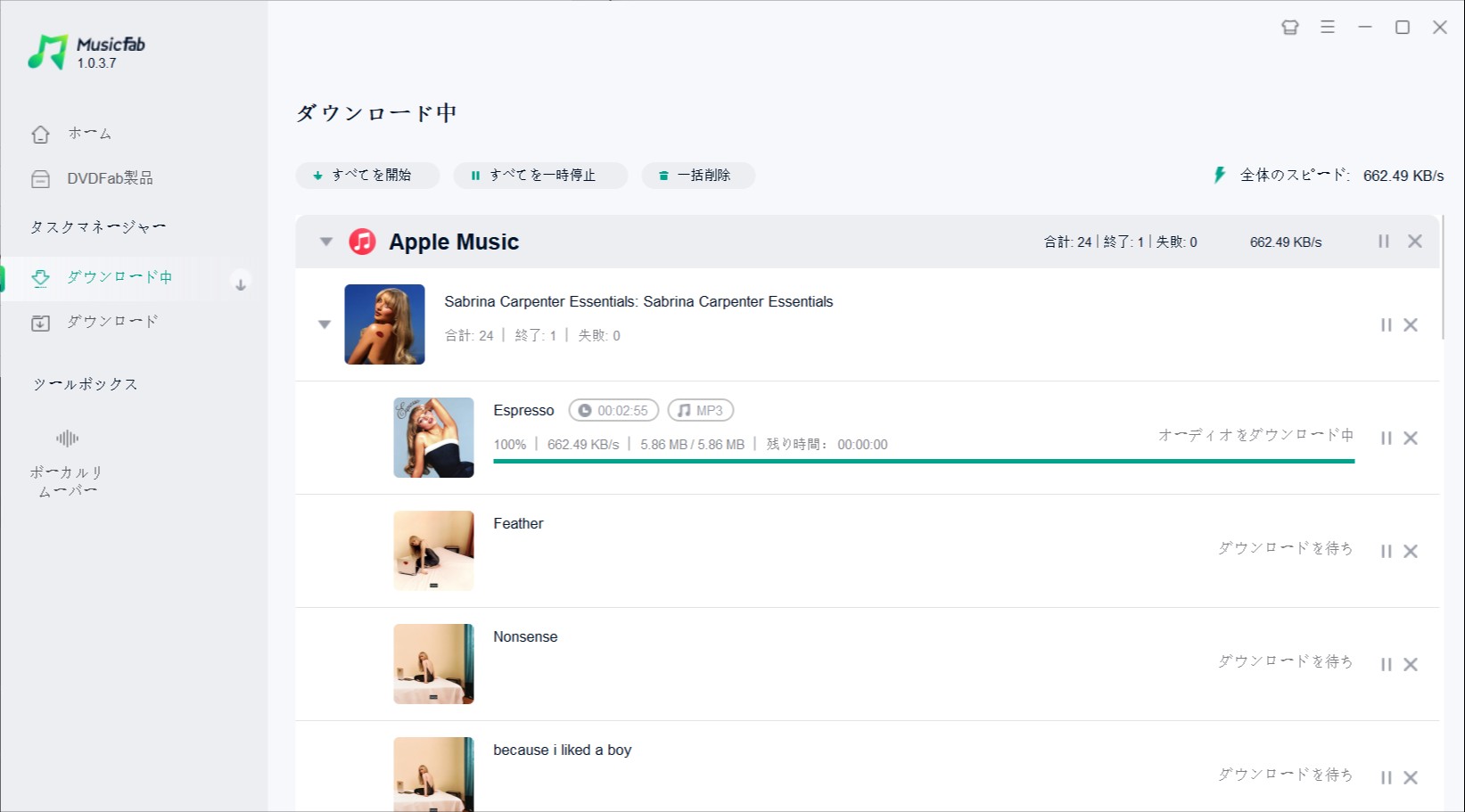1465x812 pixels.
Task: Click the down arrow badge beside ダウンロード中
Action: point(241,283)
